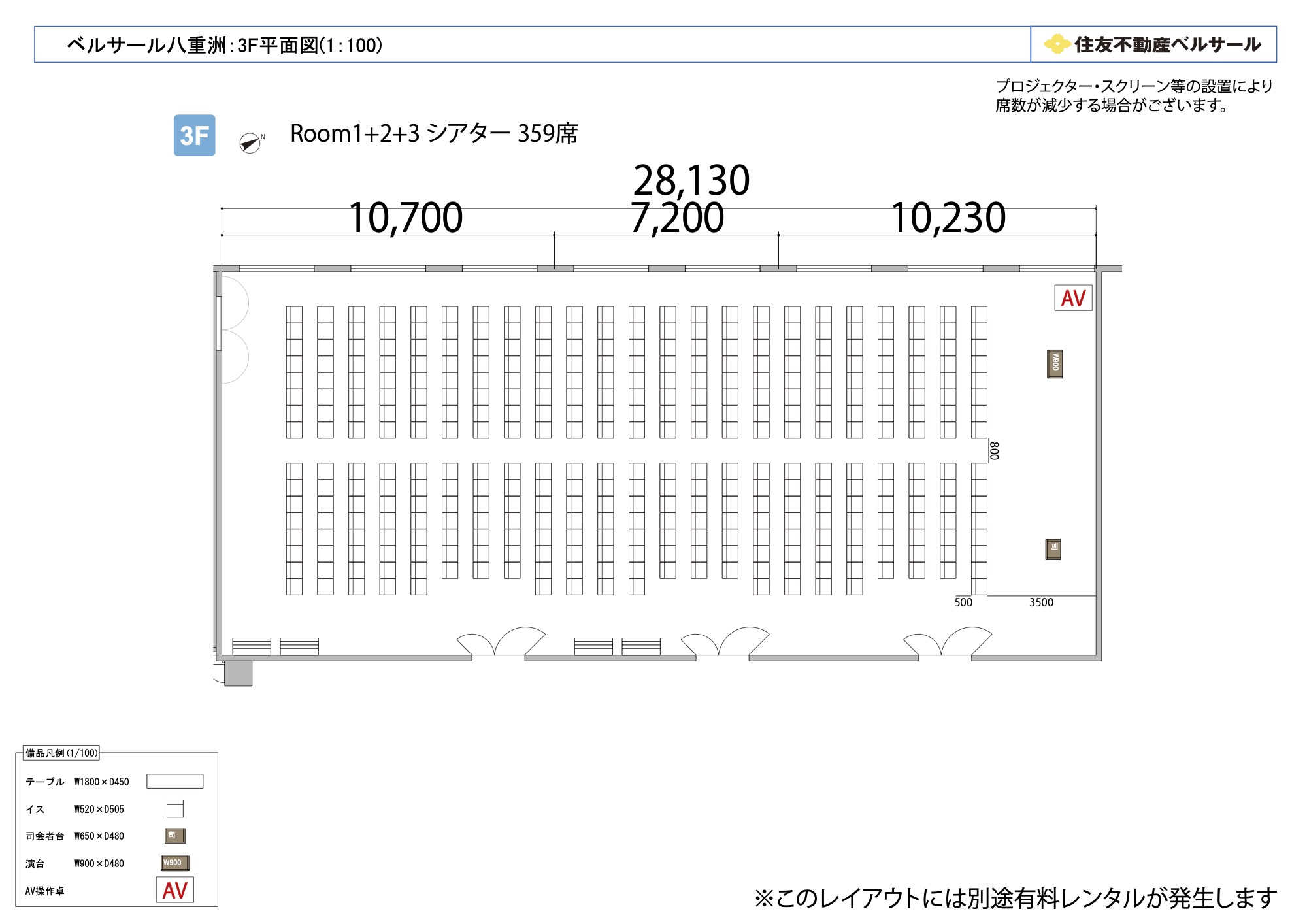Click the legend text W520×D505

point(99,809)
